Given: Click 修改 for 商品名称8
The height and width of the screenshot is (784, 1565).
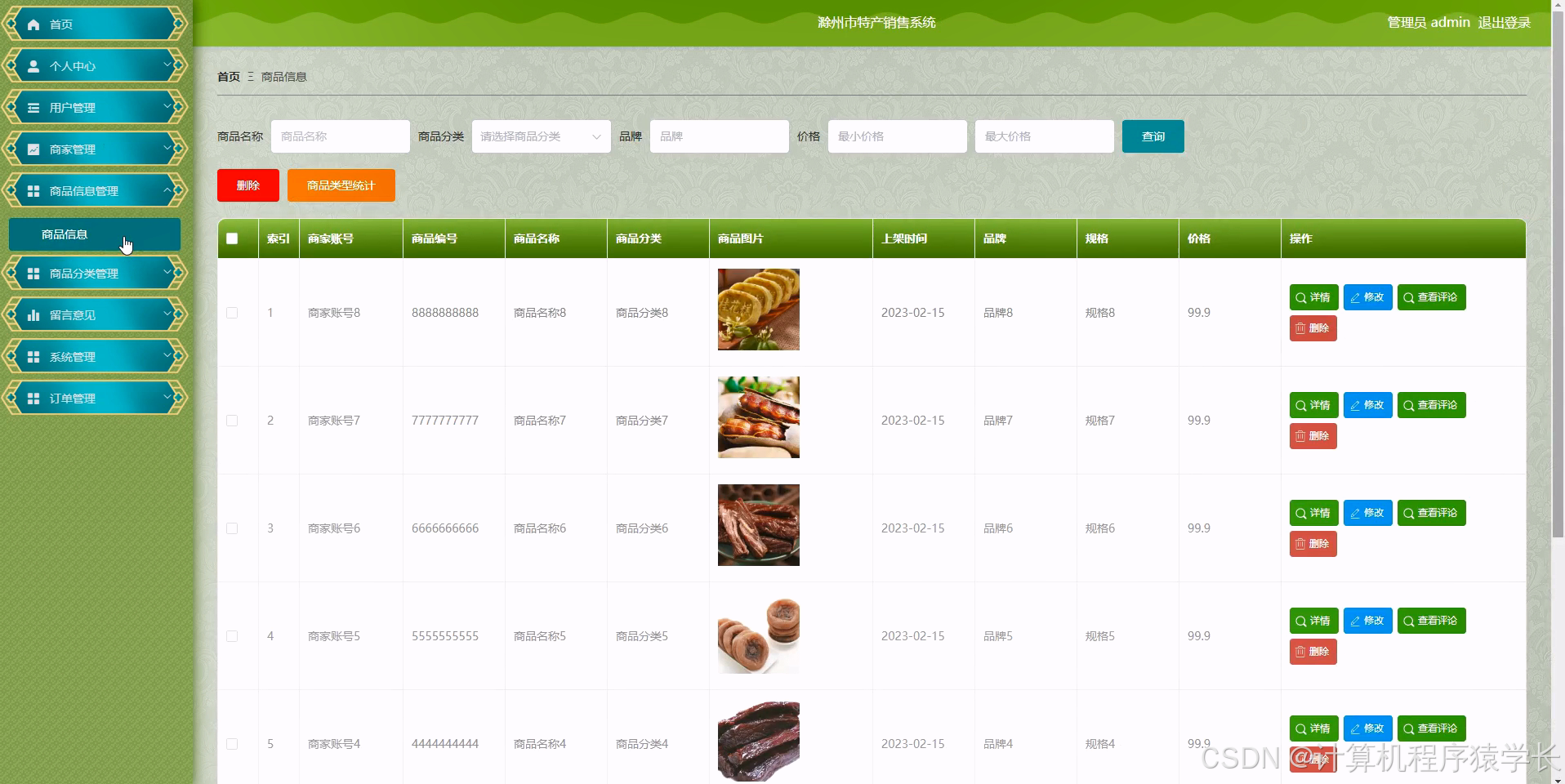Looking at the screenshot, I should [x=1367, y=297].
